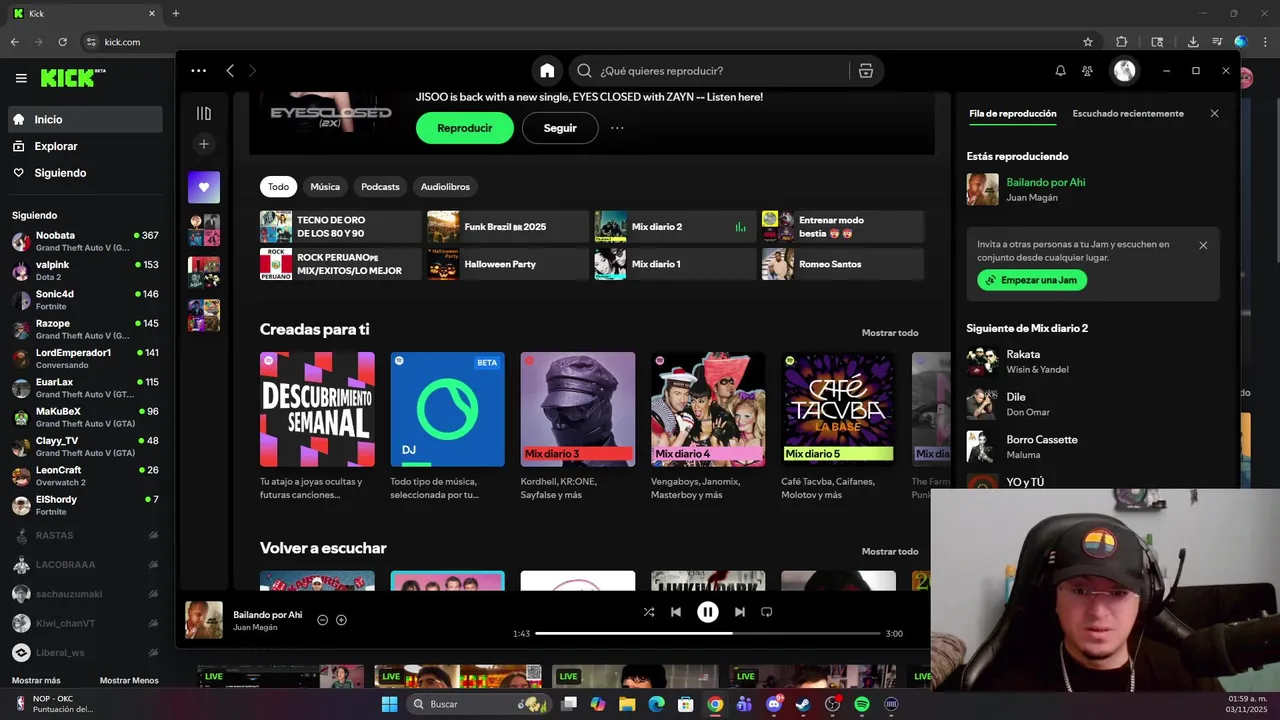Open Windows Start menu
This screenshot has height=720, width=1280.
pos(390,704)
